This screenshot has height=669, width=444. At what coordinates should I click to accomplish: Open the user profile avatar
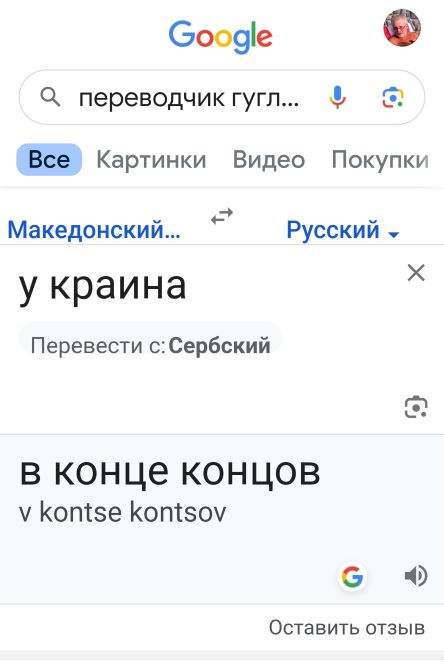point(402,28)
